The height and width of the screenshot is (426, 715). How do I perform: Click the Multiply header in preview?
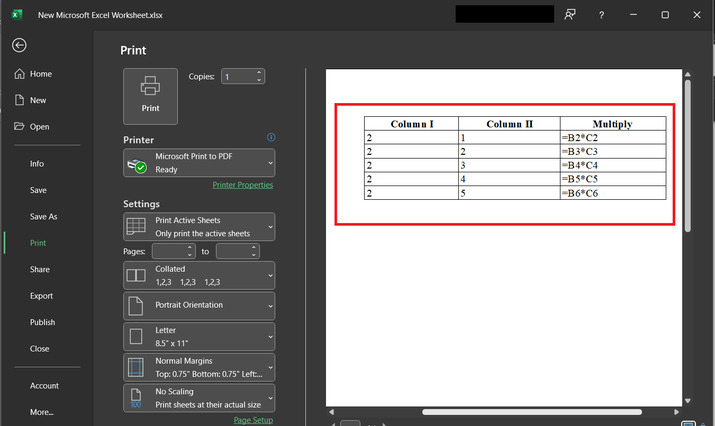pos(612,124)
